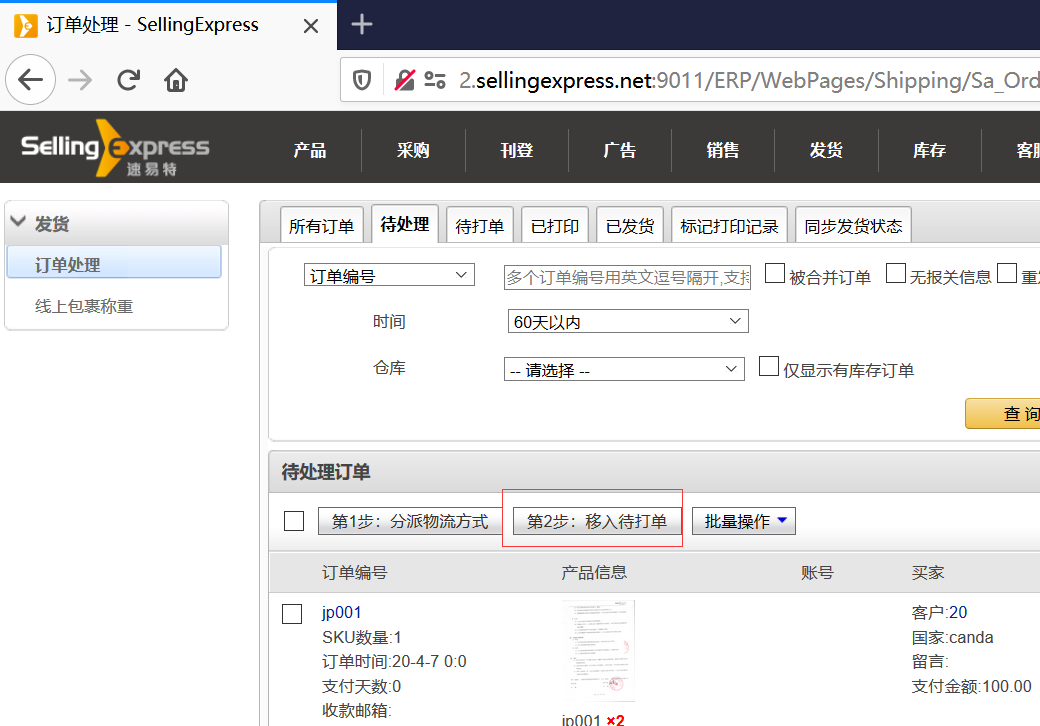
Task: Switch to the 已打印 tab
Action: coord(555,226)
